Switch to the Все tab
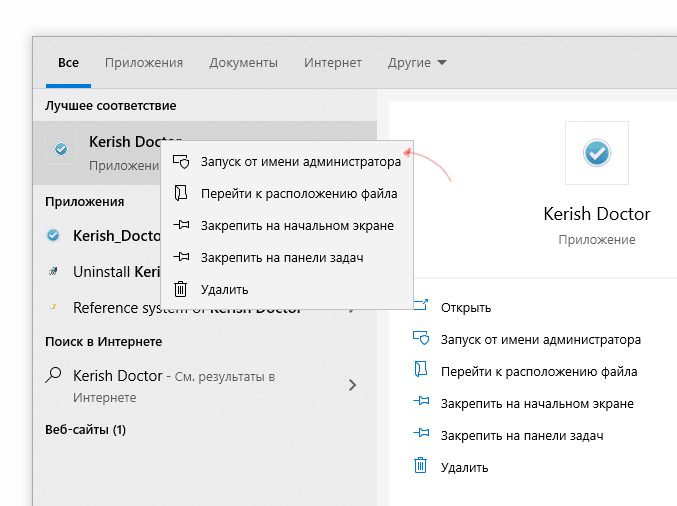 coord(68,63)
